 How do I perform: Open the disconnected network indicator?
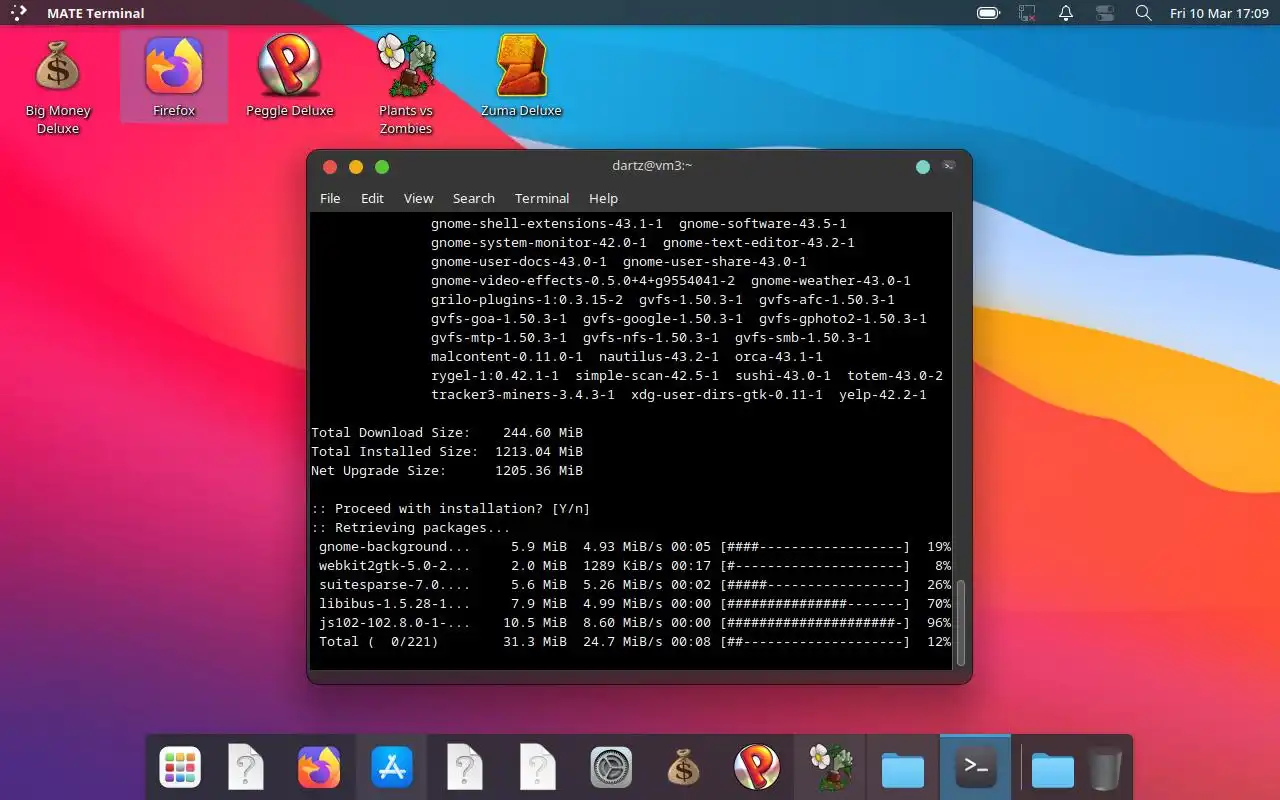[1027, 13]
